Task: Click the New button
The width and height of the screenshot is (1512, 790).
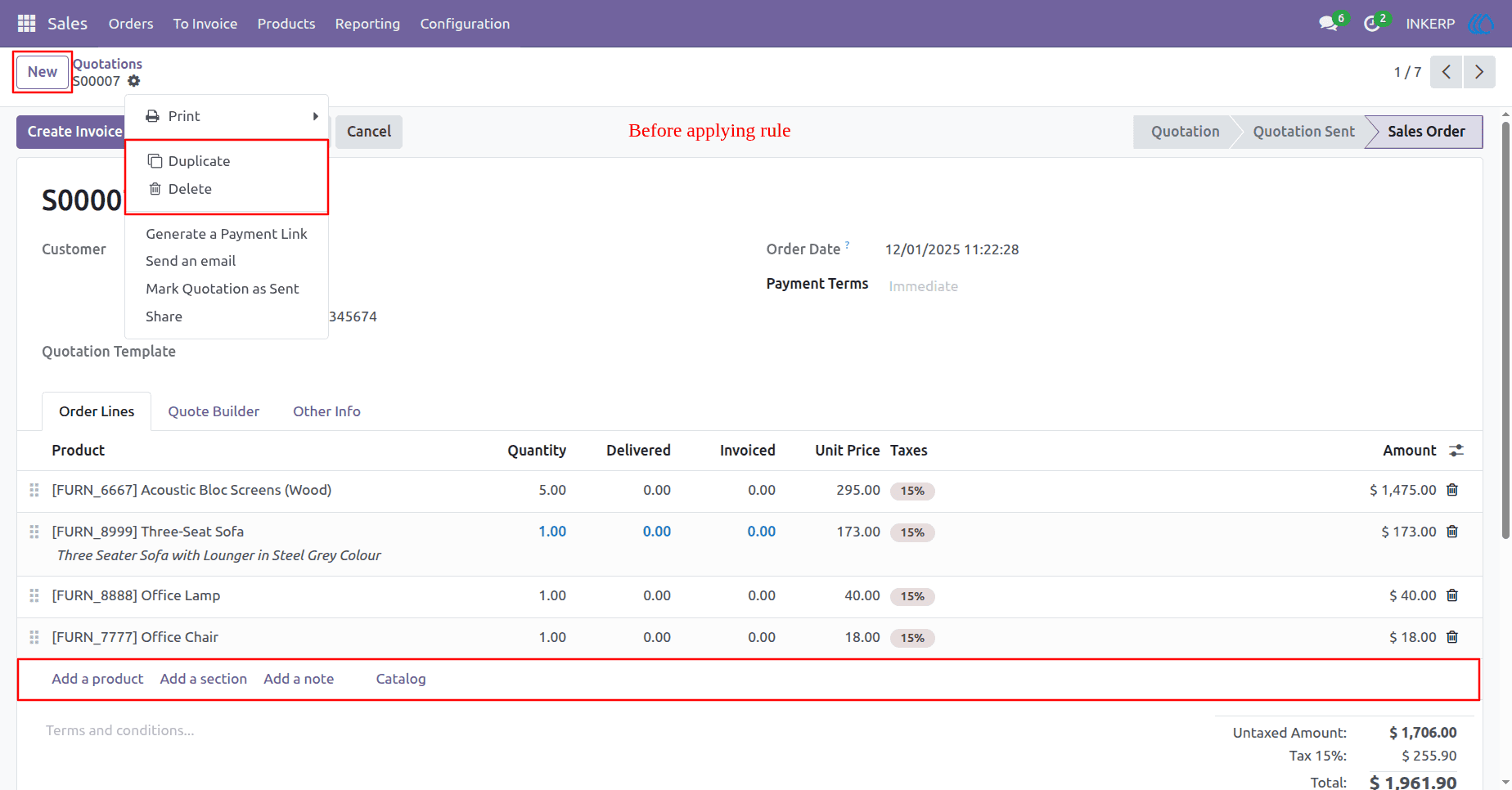Action: click(x=43, y=72)
